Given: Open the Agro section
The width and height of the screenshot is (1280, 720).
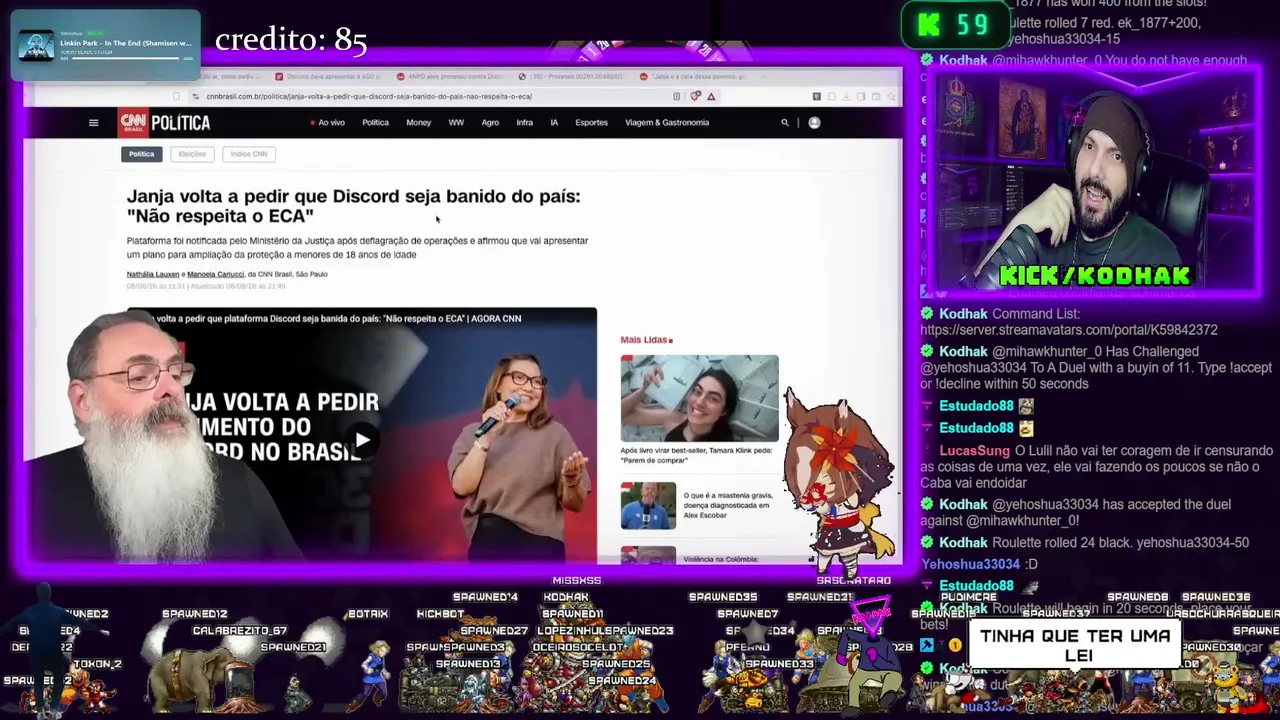Looking at the screenshot, I should pyautogui.click(x=490, y=123).
